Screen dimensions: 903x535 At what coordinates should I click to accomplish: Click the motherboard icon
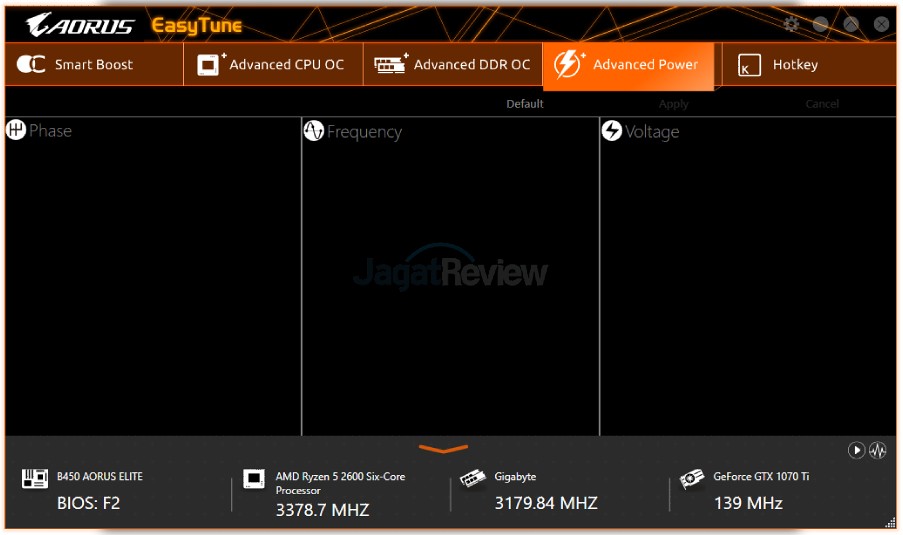(35, 478)
